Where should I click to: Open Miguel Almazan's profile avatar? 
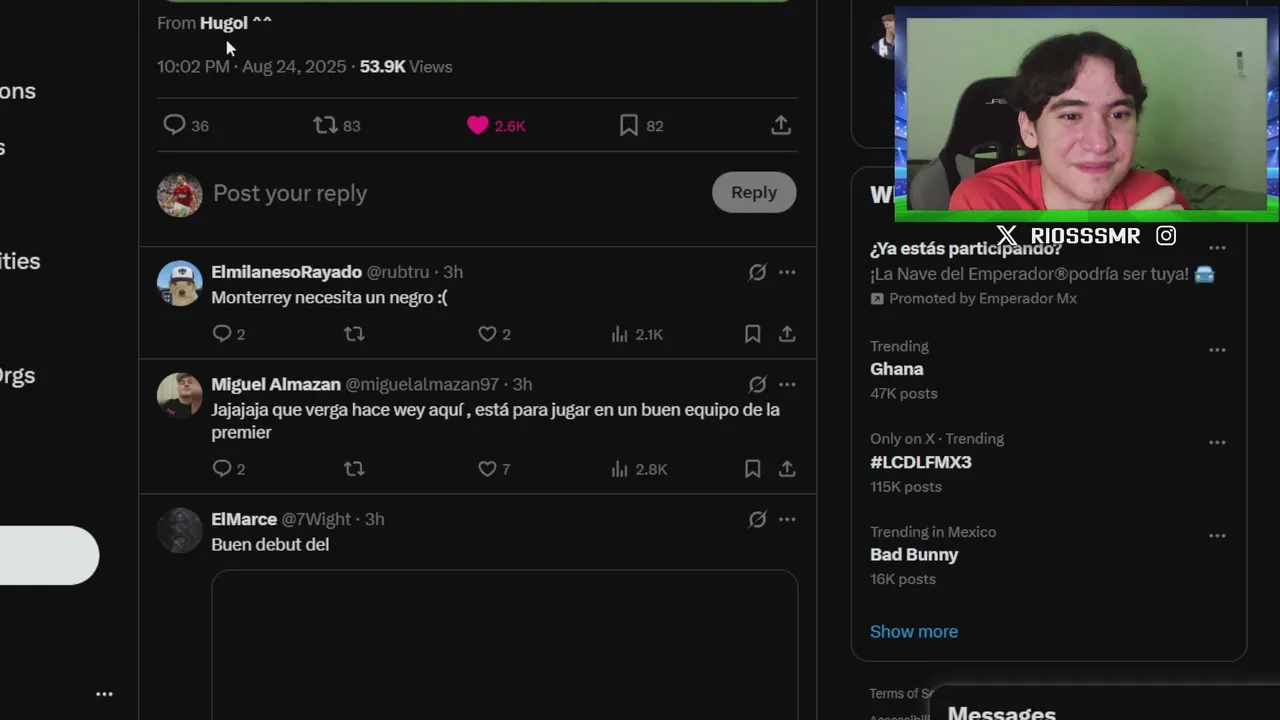pyautogui.click(x=180, y=396)
